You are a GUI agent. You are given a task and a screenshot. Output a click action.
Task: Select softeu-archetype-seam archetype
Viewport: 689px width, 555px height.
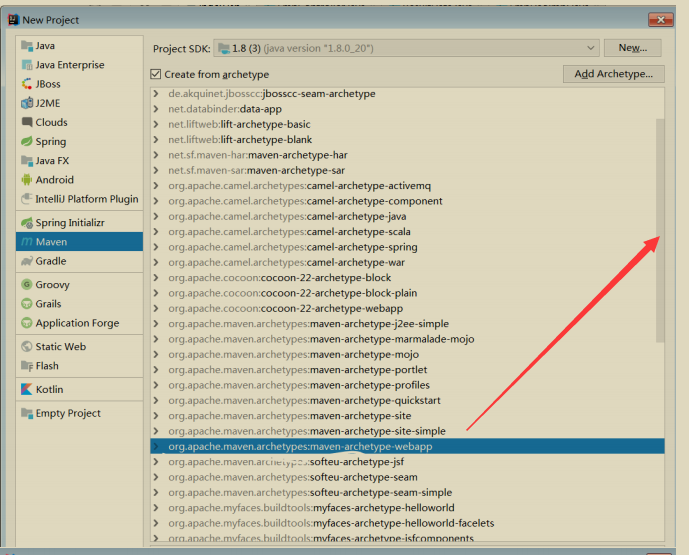(407, 477)
